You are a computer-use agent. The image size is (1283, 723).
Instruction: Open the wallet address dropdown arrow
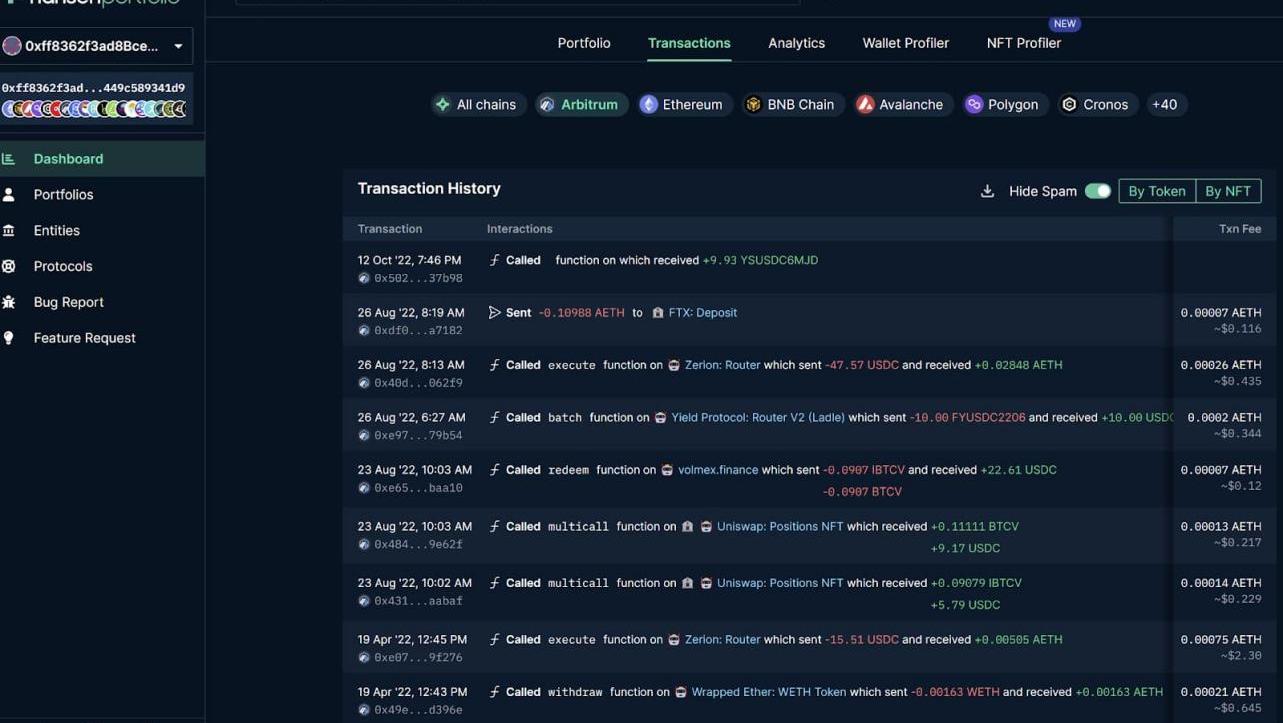[178, 46]
